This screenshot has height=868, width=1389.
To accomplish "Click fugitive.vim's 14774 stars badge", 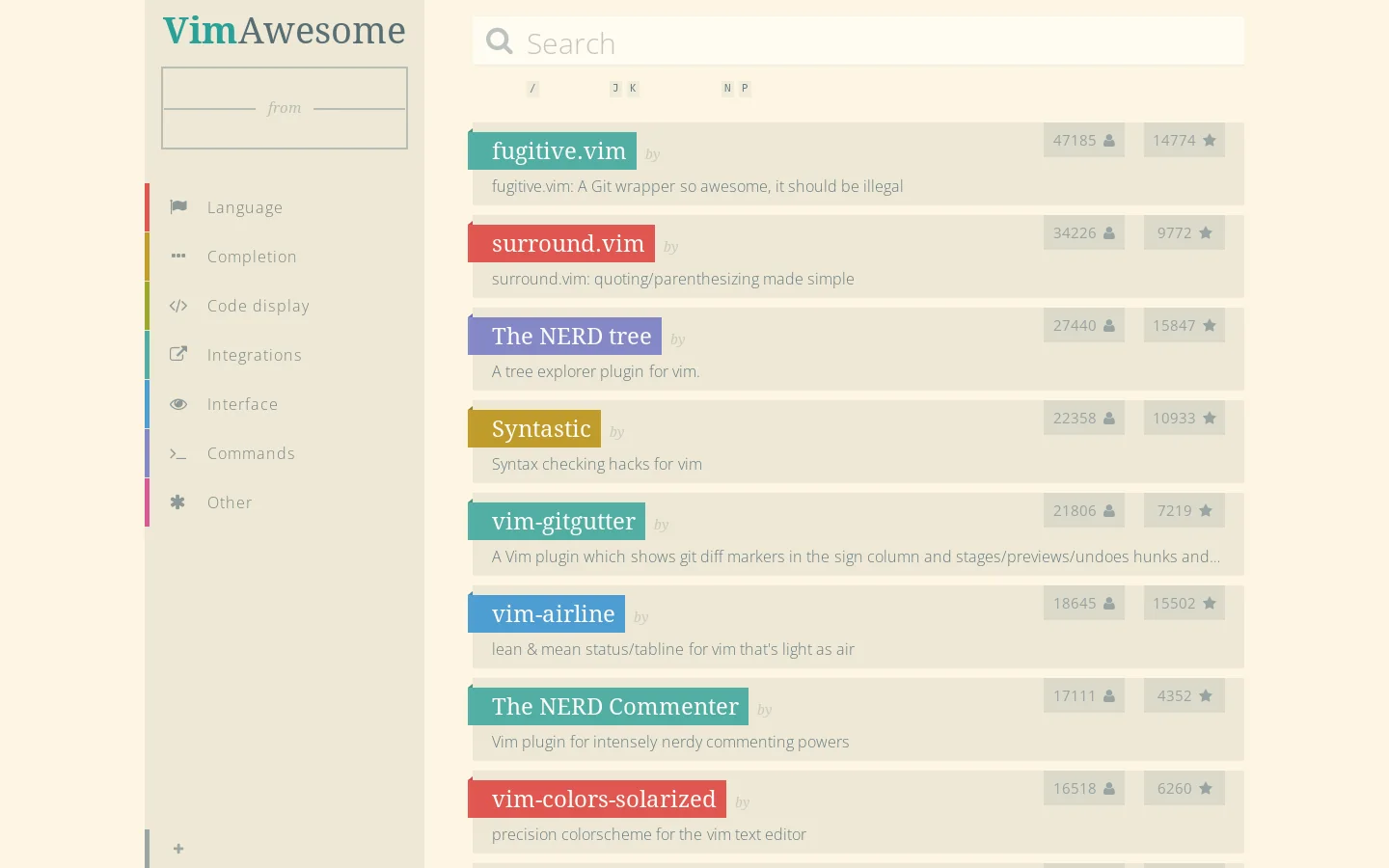I will [x=1185, y=140].
